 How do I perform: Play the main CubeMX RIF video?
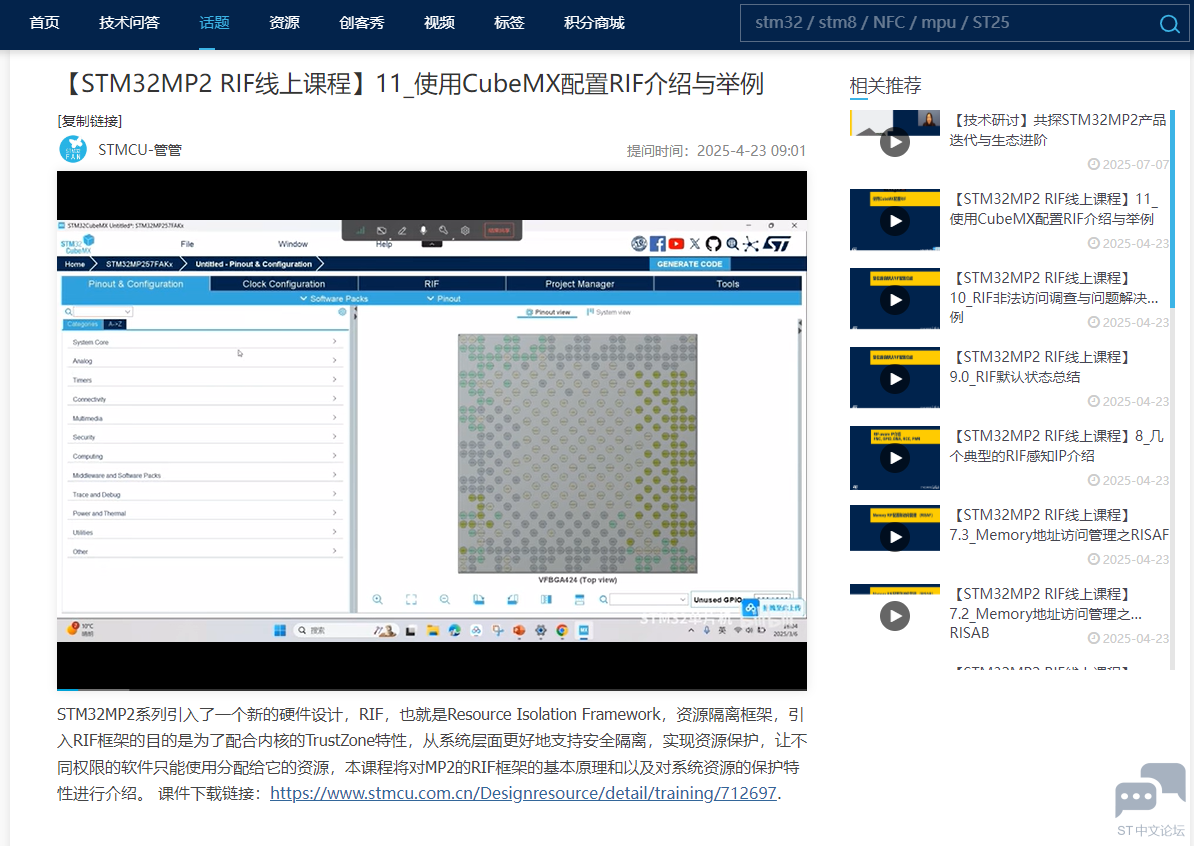pos(432,430)
